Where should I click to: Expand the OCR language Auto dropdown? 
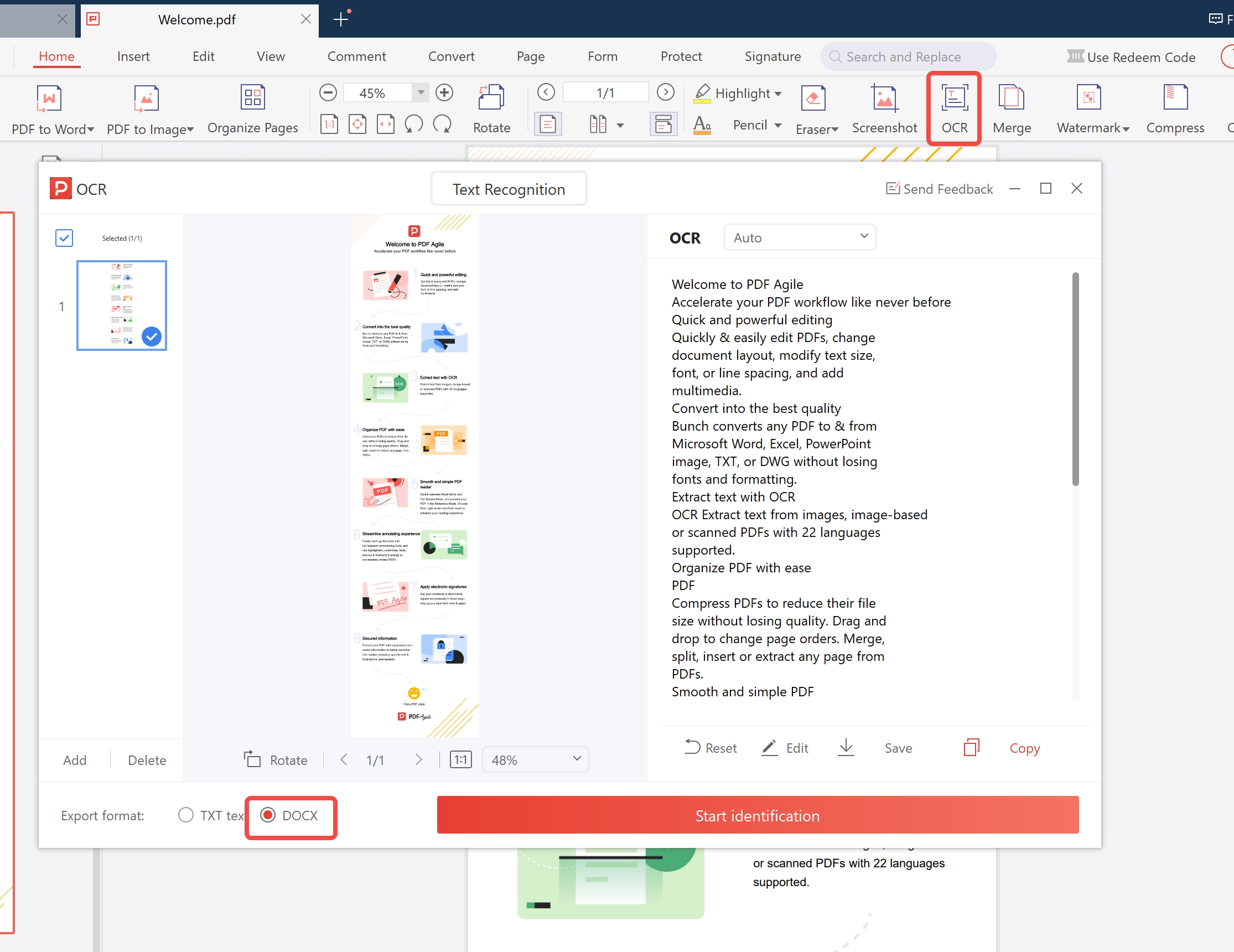800,237
